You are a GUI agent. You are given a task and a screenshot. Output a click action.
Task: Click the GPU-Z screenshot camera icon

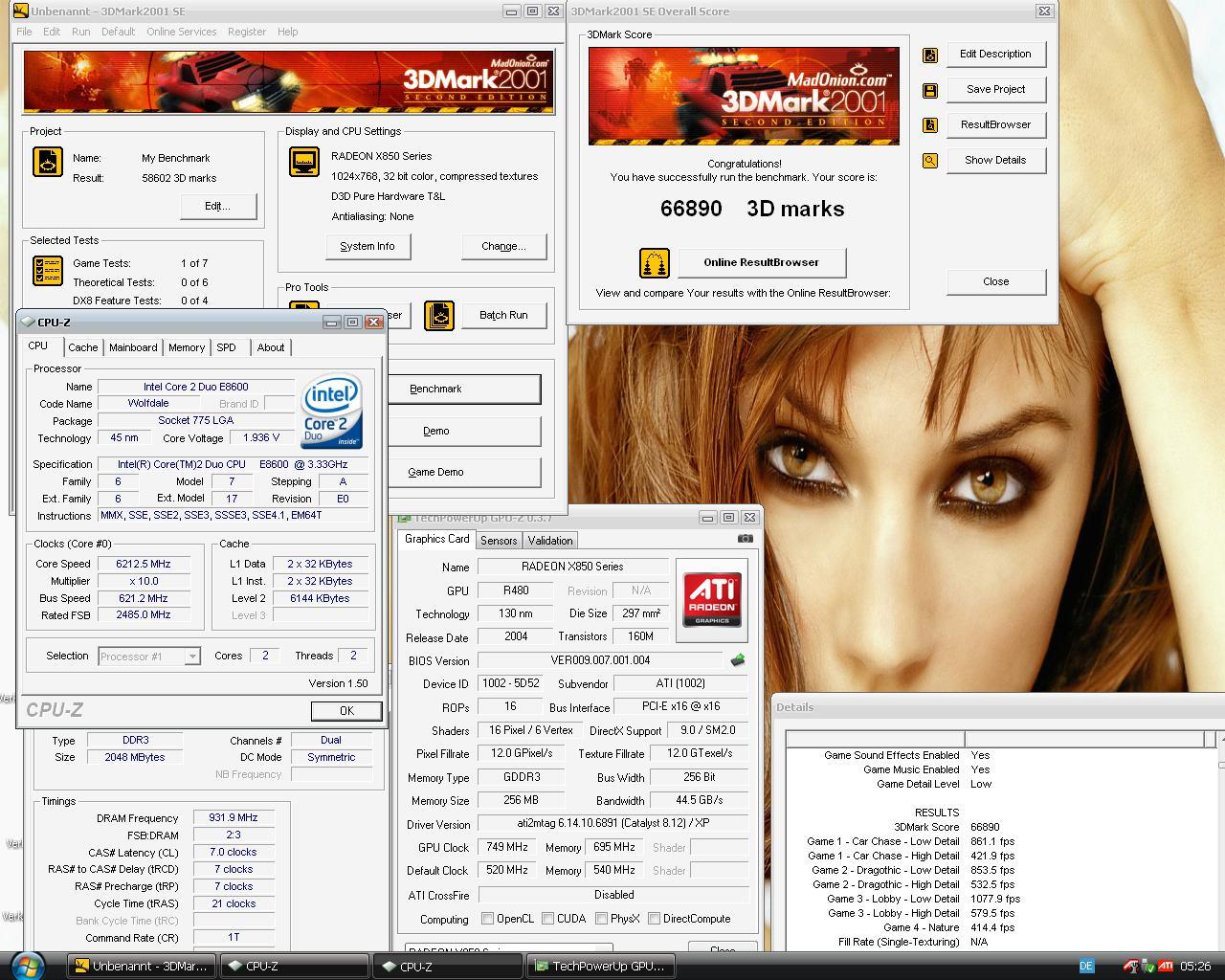coord(746,539)
